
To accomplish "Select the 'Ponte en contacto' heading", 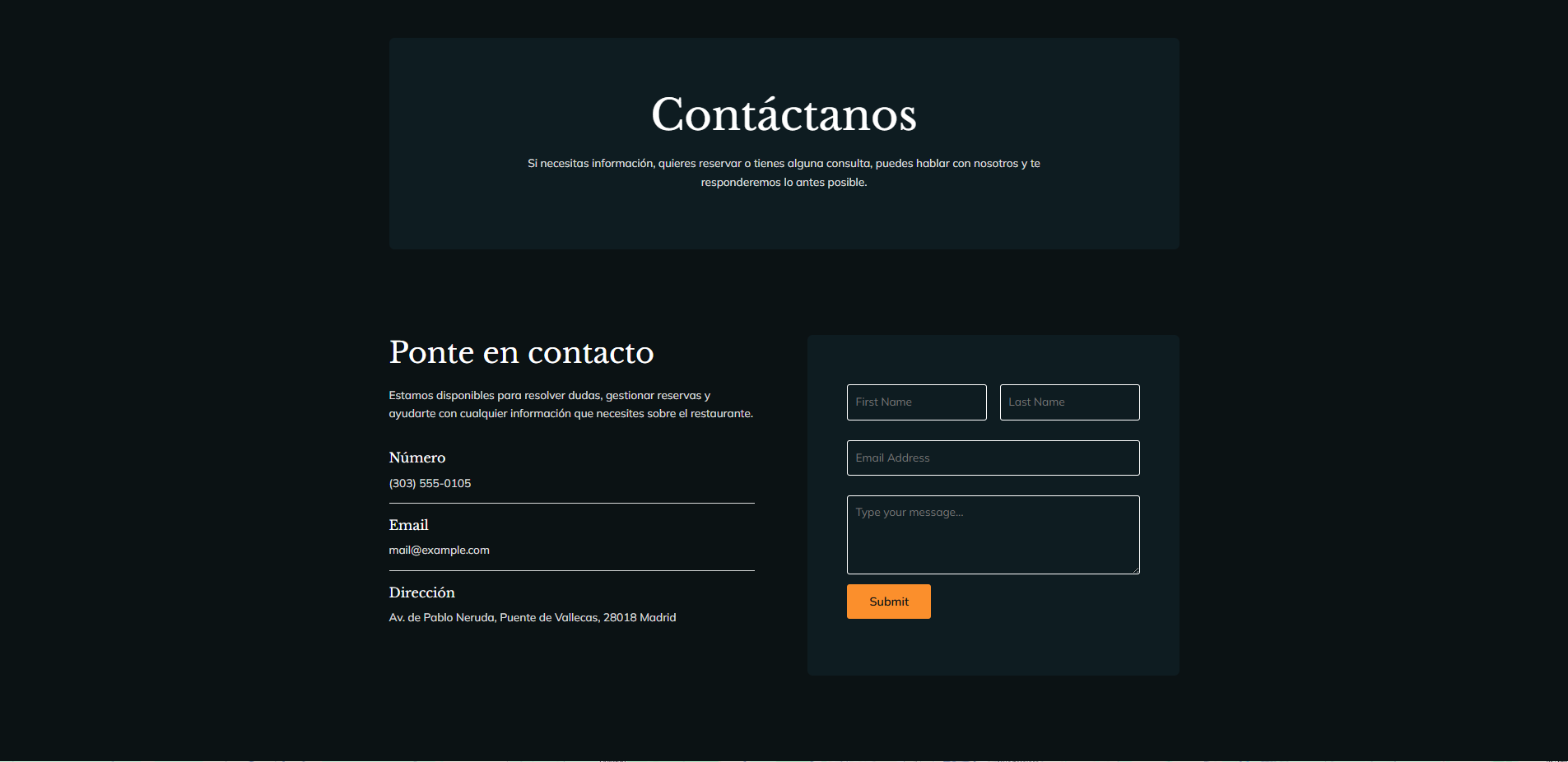I will (x=522, y=352).
